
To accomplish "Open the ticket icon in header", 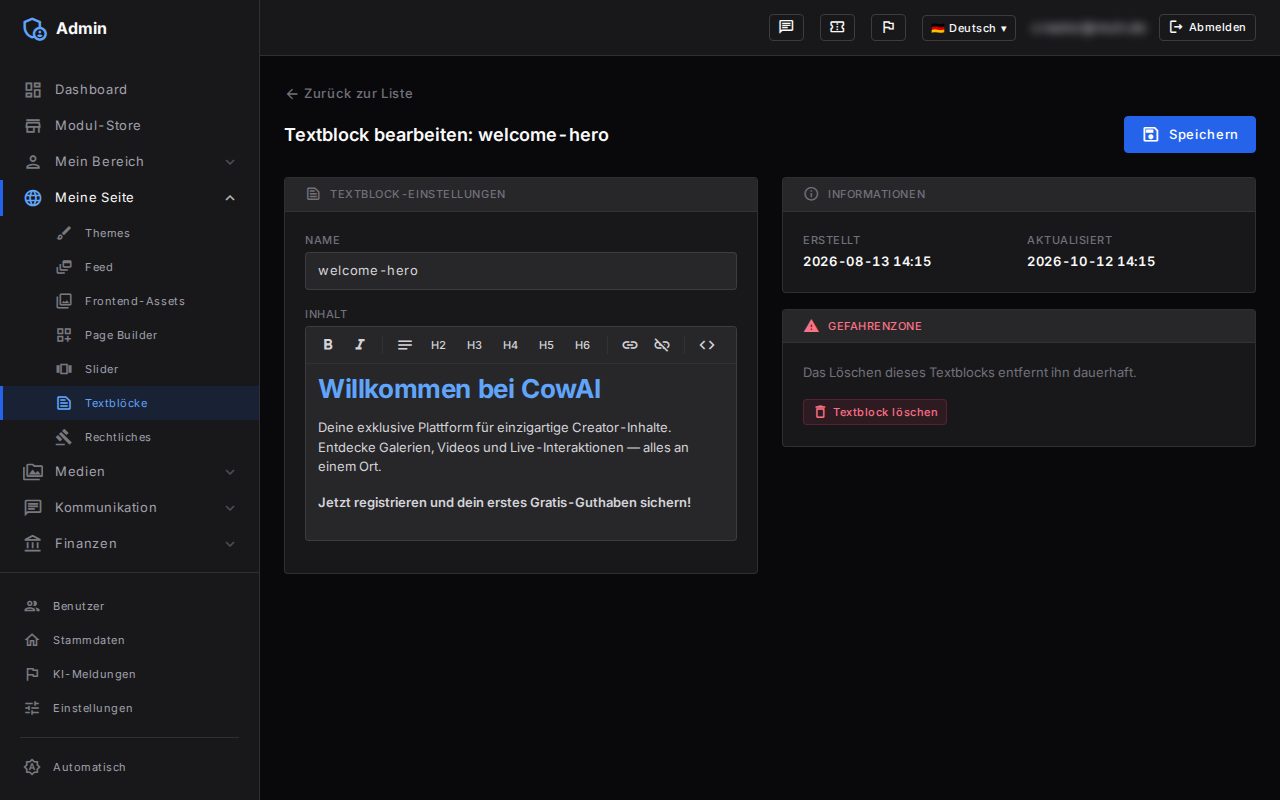I will pyautogui.click(x=837, y=28).
